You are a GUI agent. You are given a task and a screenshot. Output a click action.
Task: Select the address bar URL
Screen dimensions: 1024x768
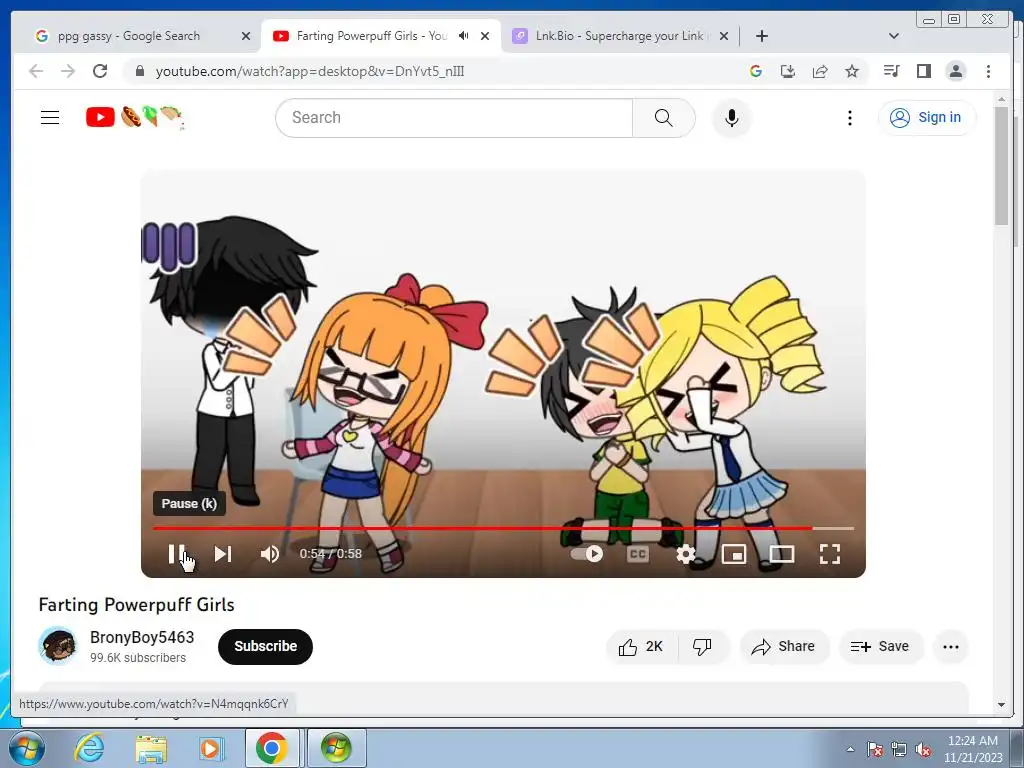click(310, 71)
